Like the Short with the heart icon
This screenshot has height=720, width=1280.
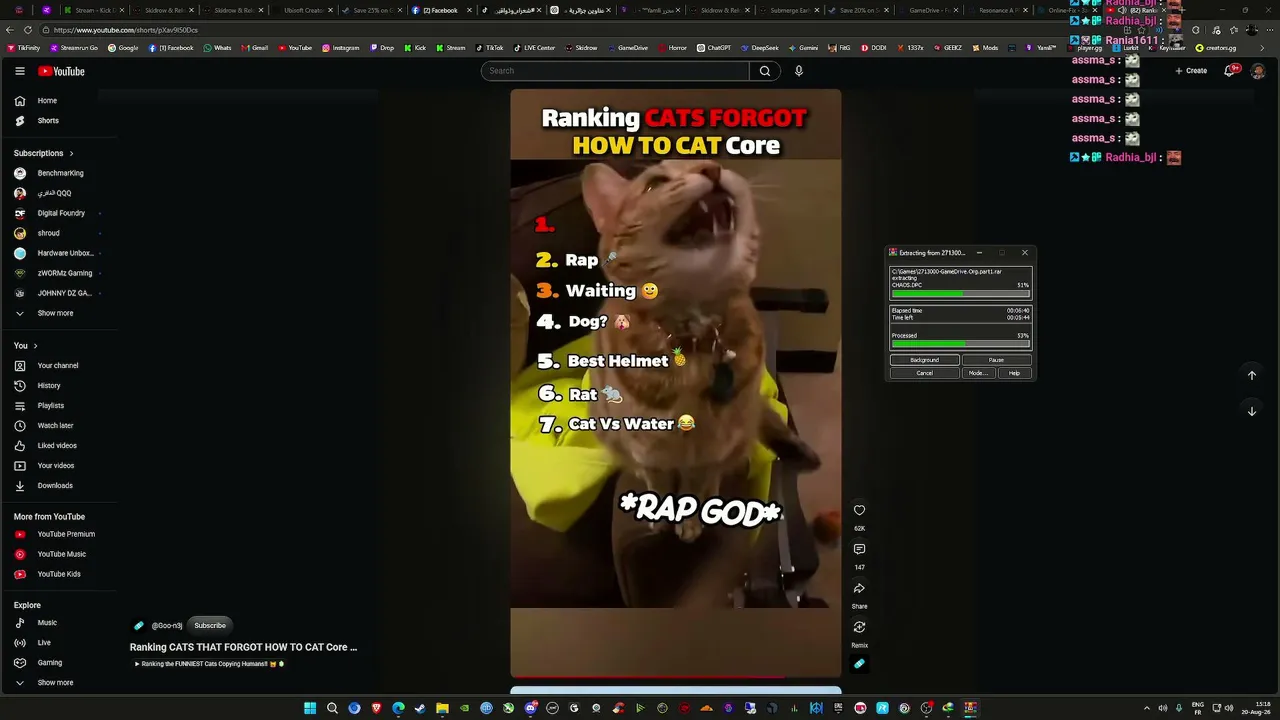(859, 510)
